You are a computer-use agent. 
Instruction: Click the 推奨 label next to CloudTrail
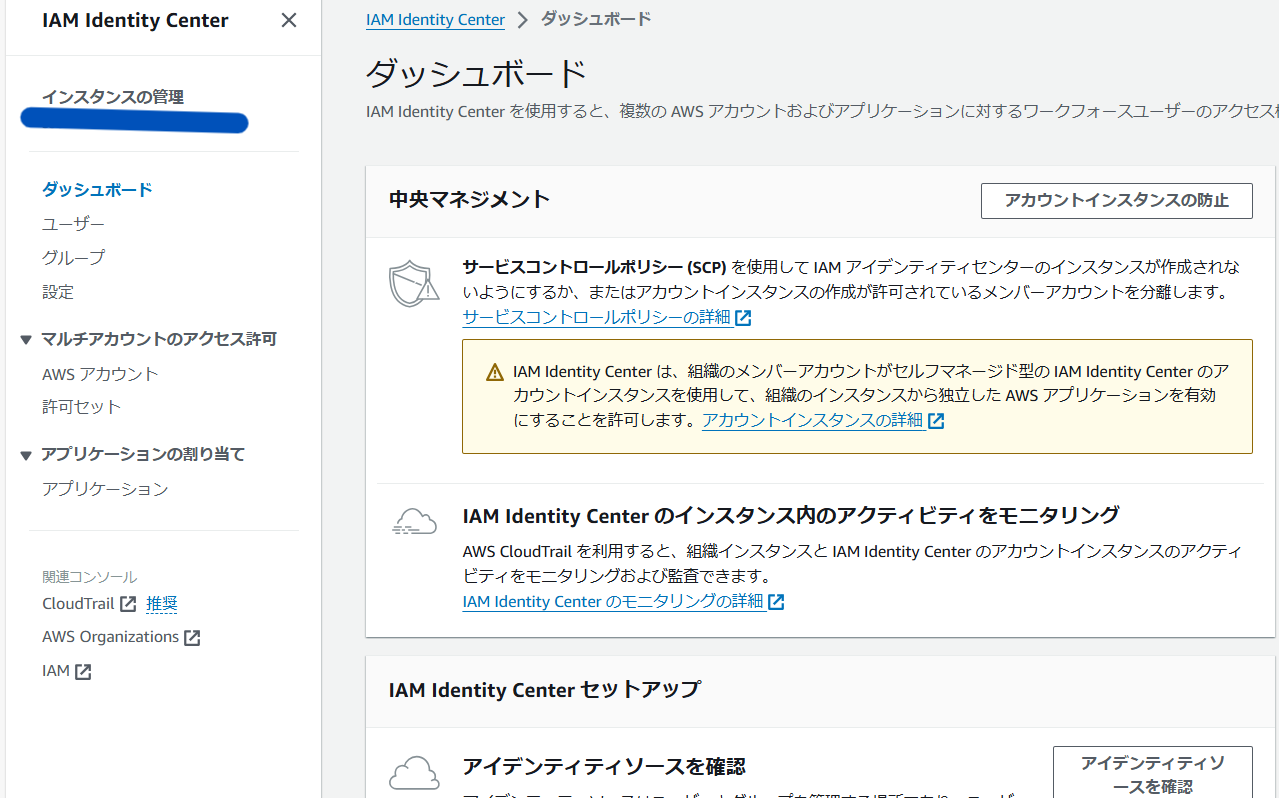tap(162, 604)
